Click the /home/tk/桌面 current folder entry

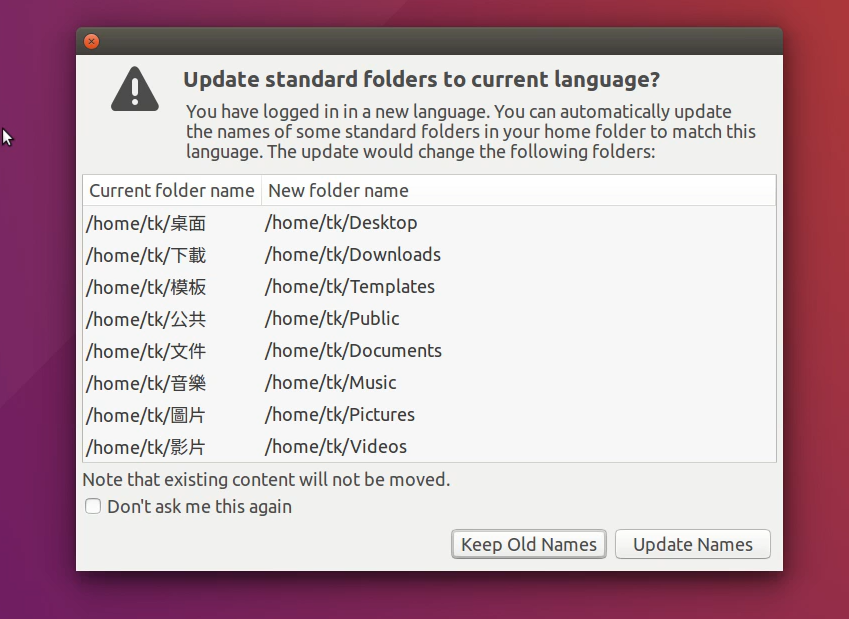[146, 223]
